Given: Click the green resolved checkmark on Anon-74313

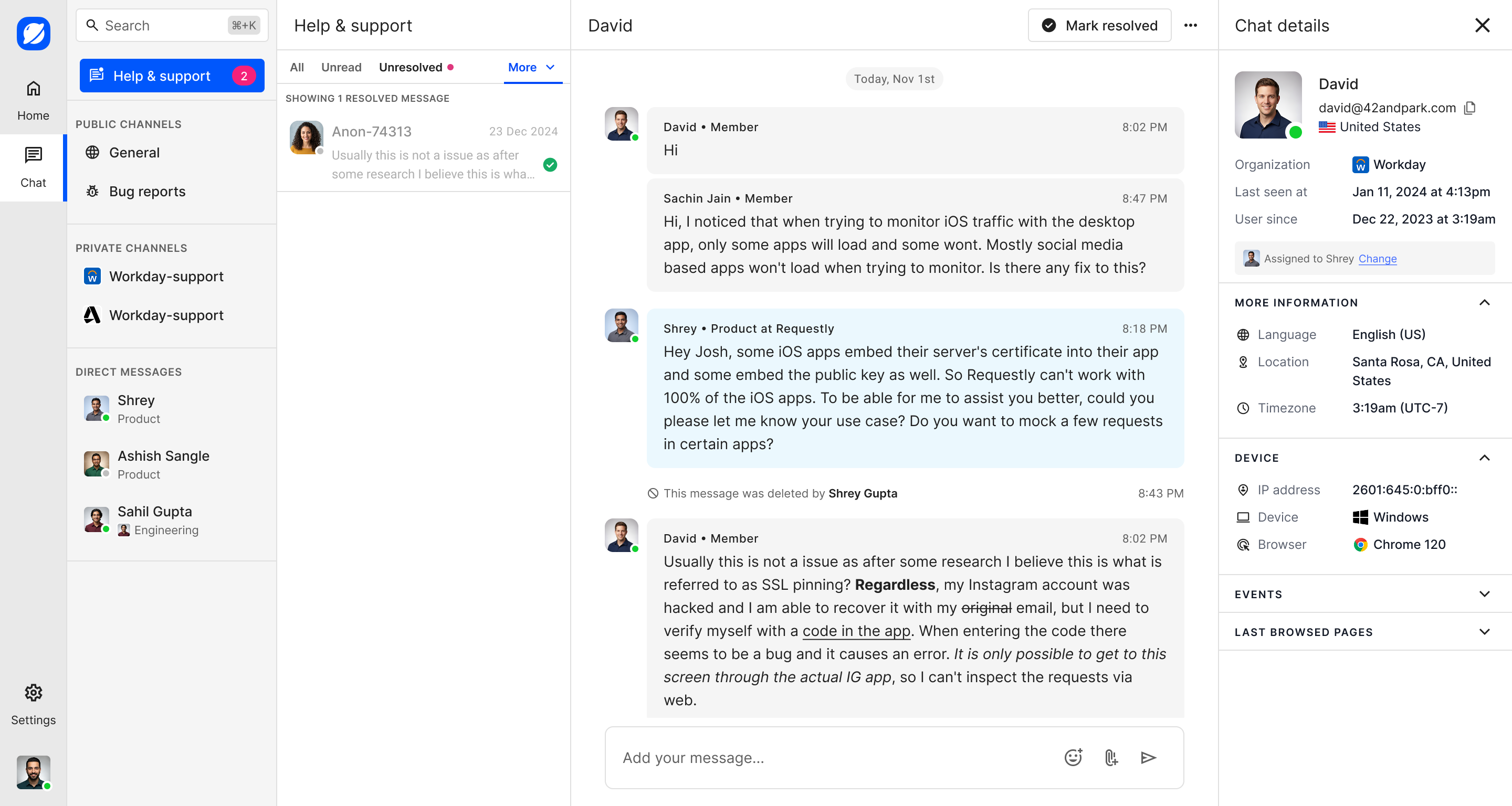Looking at the screenshot, I should pyautogui.click(x=550, y=165).
